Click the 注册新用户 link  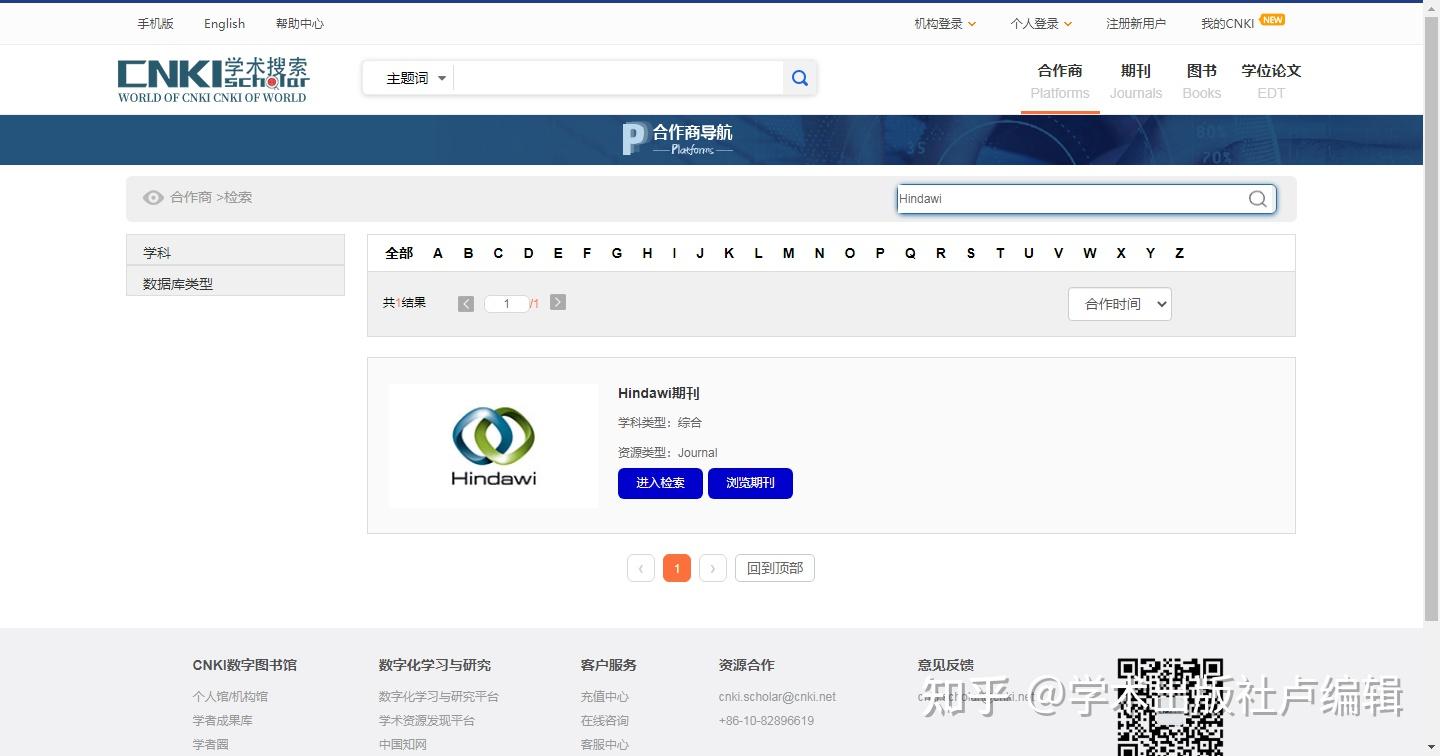1136,23
